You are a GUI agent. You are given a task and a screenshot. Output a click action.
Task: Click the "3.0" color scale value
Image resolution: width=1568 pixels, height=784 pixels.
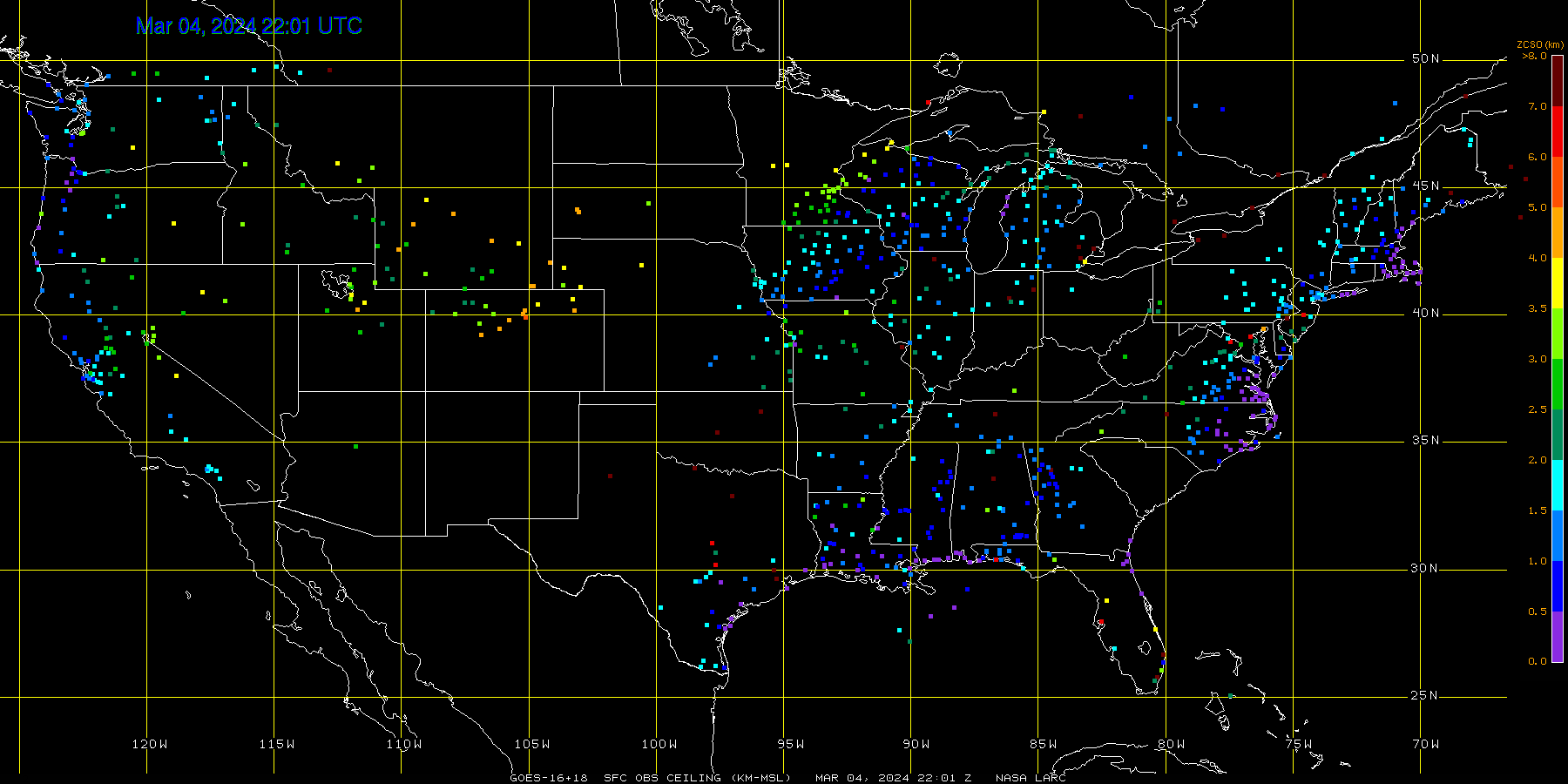click(1538, 359)
